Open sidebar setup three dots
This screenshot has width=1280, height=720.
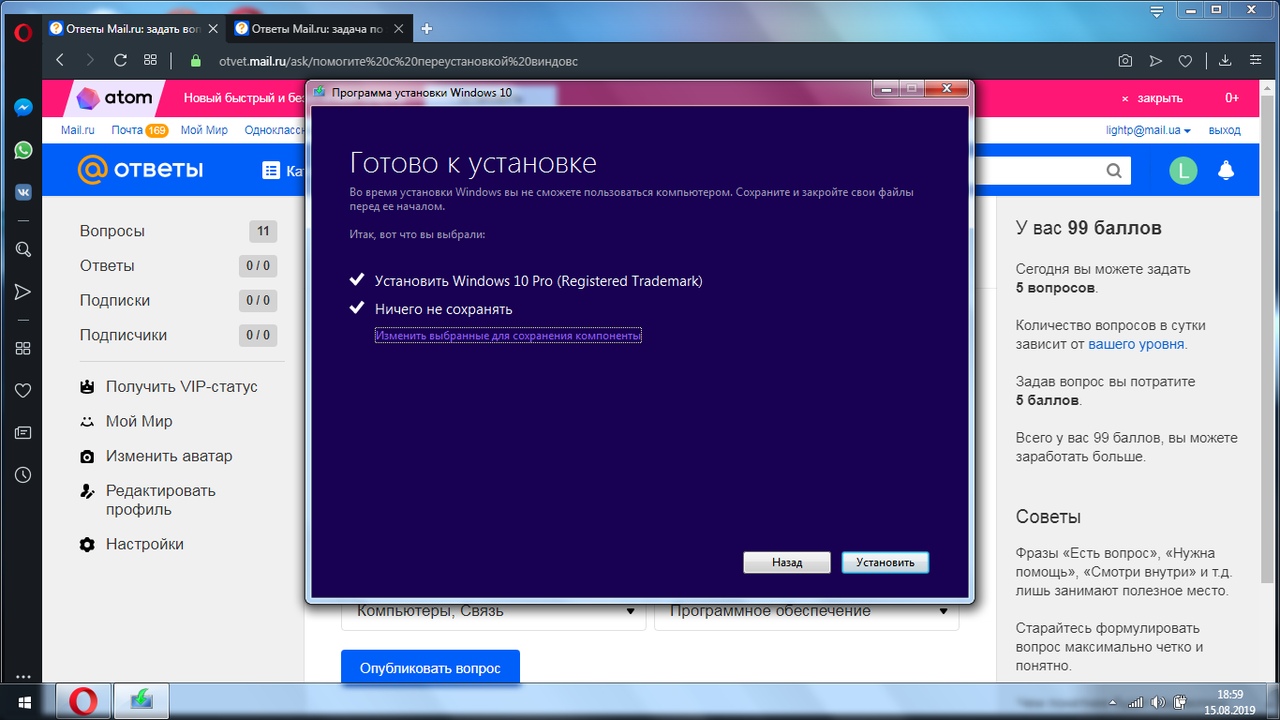coord(22,676)
